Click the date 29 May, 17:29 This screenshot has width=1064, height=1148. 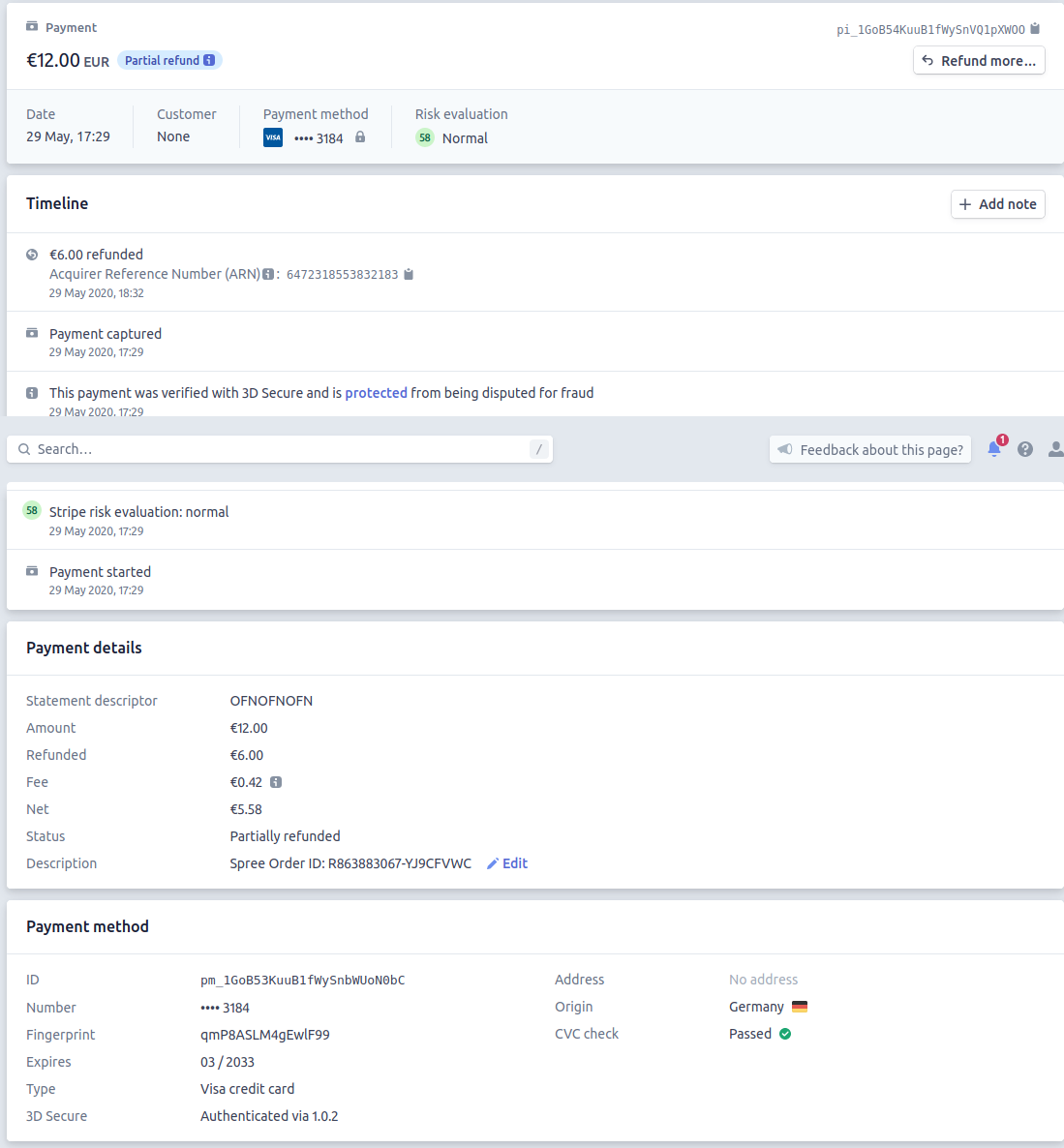[x=68, y=136]
